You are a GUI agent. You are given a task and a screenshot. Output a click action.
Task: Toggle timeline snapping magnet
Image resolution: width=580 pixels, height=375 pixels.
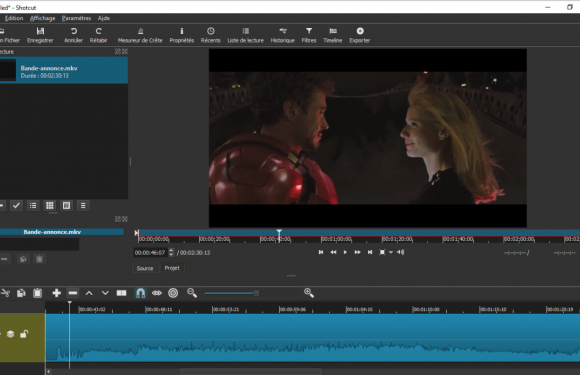pyautogui.click(x=141, y=293)
